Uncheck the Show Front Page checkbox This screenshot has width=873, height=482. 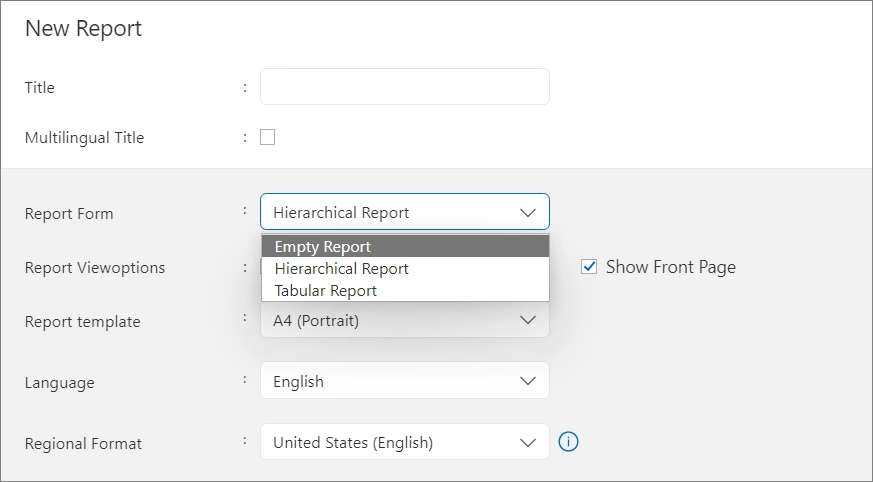point(588,267)
